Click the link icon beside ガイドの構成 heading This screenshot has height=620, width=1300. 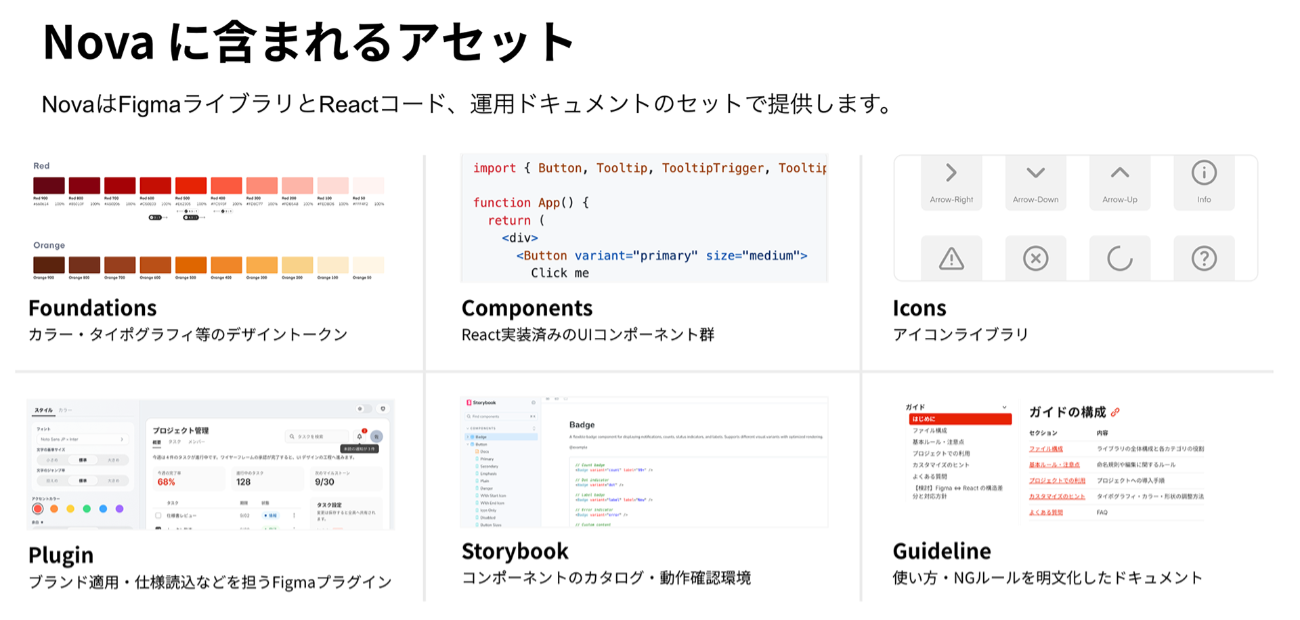(1115, 412)
